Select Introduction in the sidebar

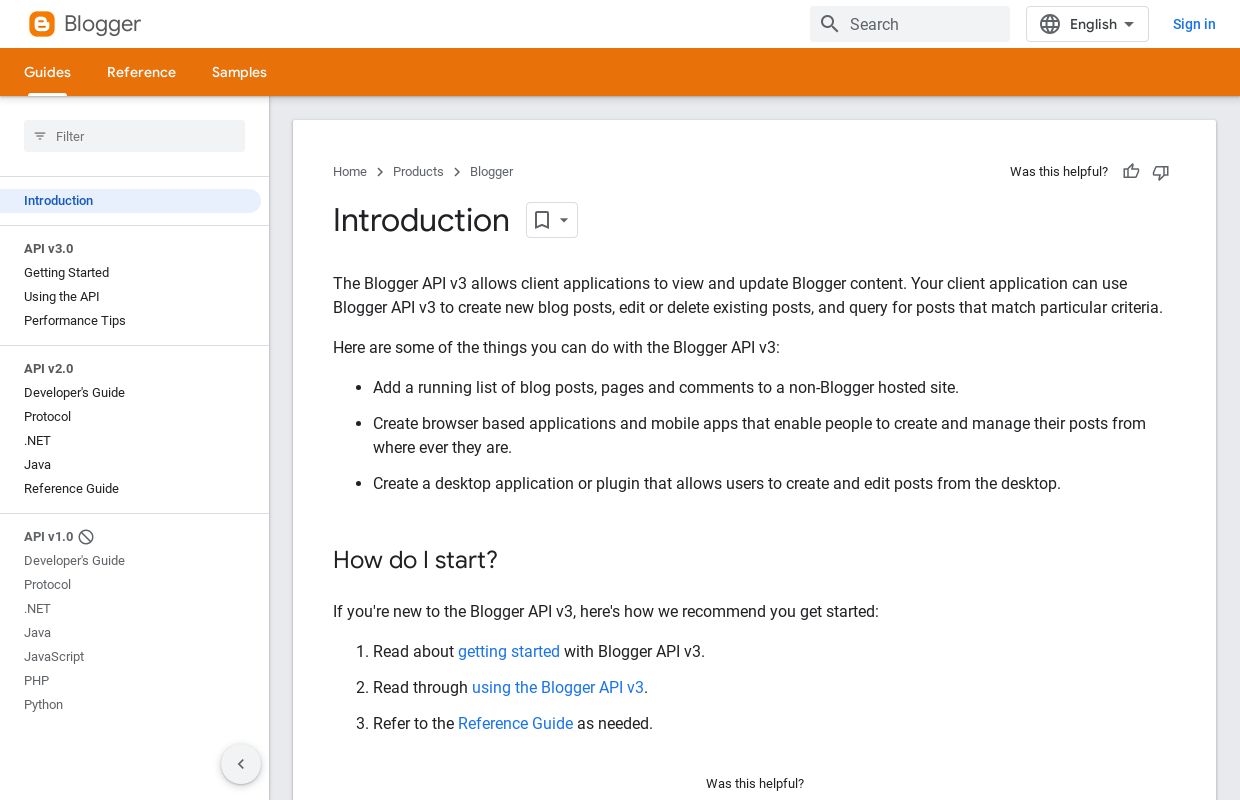[x=130, y=201]
